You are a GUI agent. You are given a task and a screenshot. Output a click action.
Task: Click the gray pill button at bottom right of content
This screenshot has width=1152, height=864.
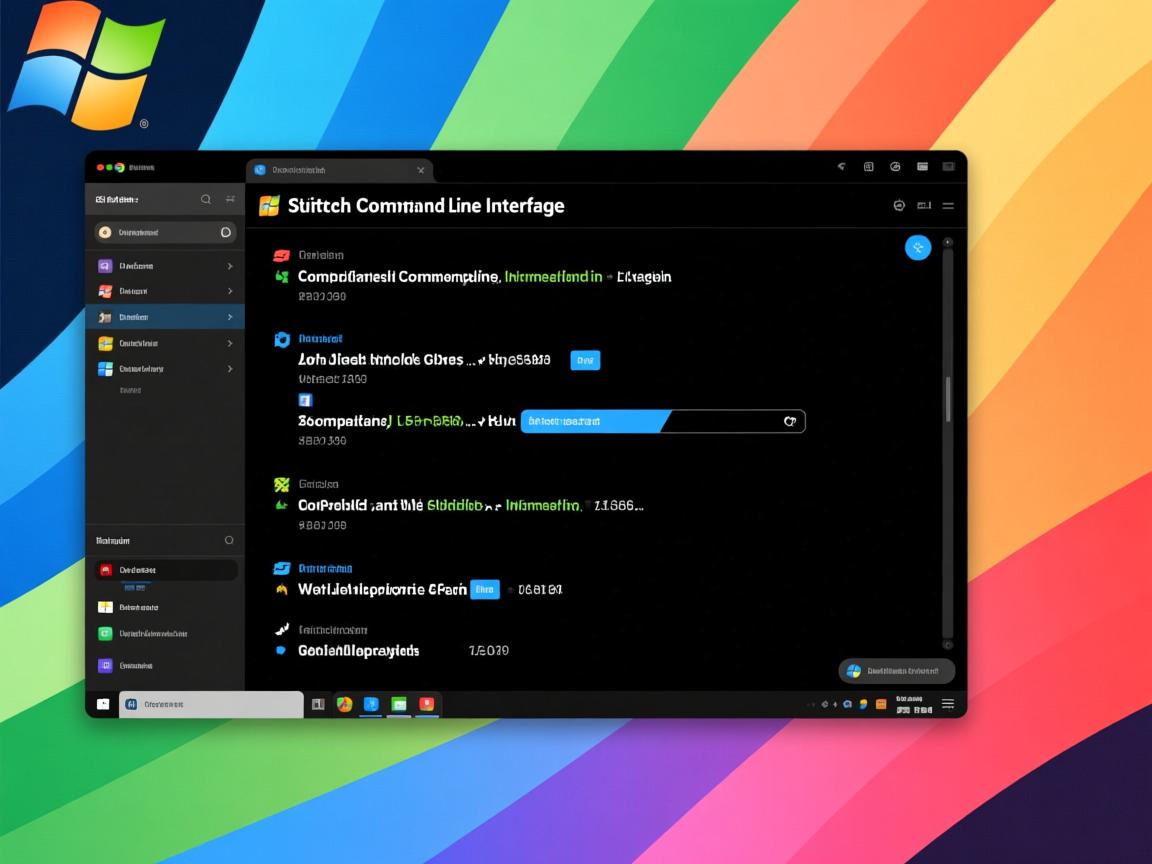[x=896, y=671]
